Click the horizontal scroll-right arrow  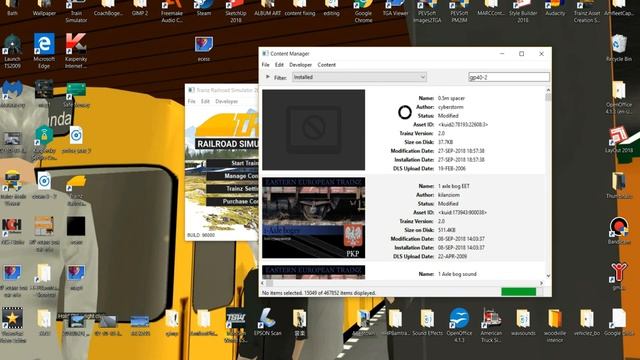point(542,283)
